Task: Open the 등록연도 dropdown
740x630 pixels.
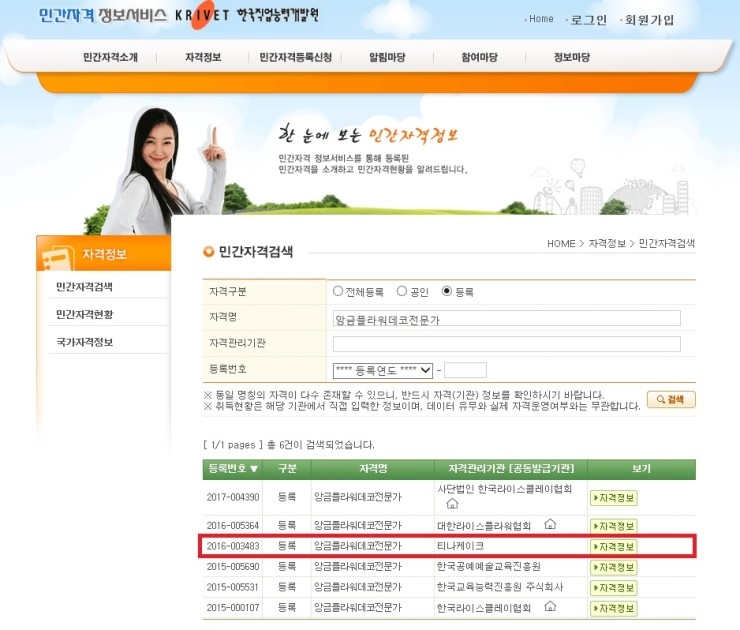Action: pos(383,370)
